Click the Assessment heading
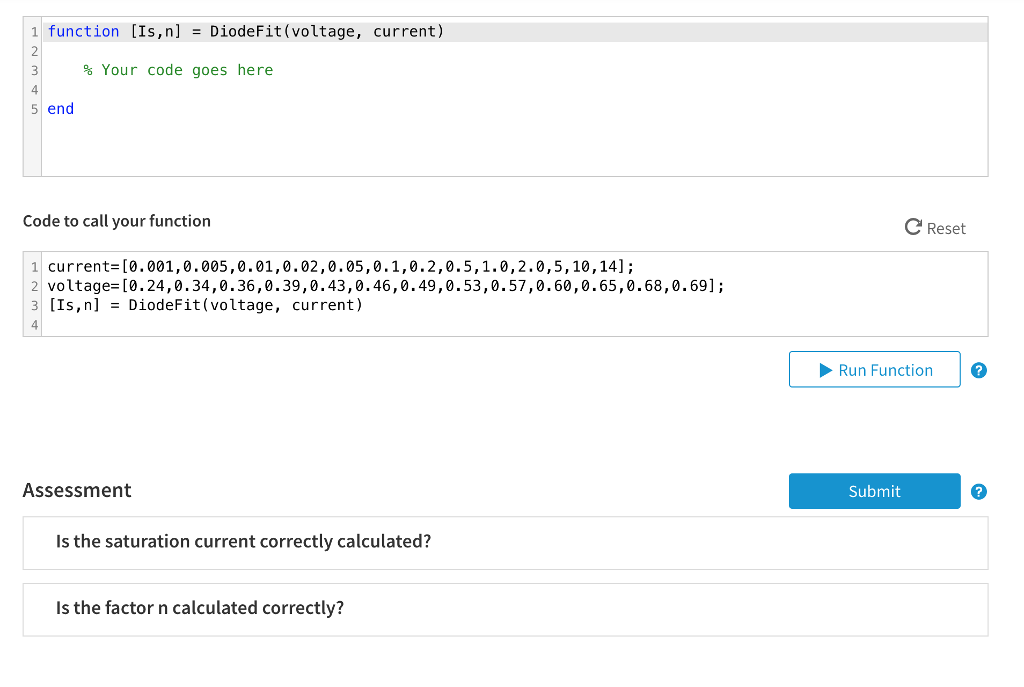Image resolution: width=1024 pixels, height=687 pixels. click(77, 490)
